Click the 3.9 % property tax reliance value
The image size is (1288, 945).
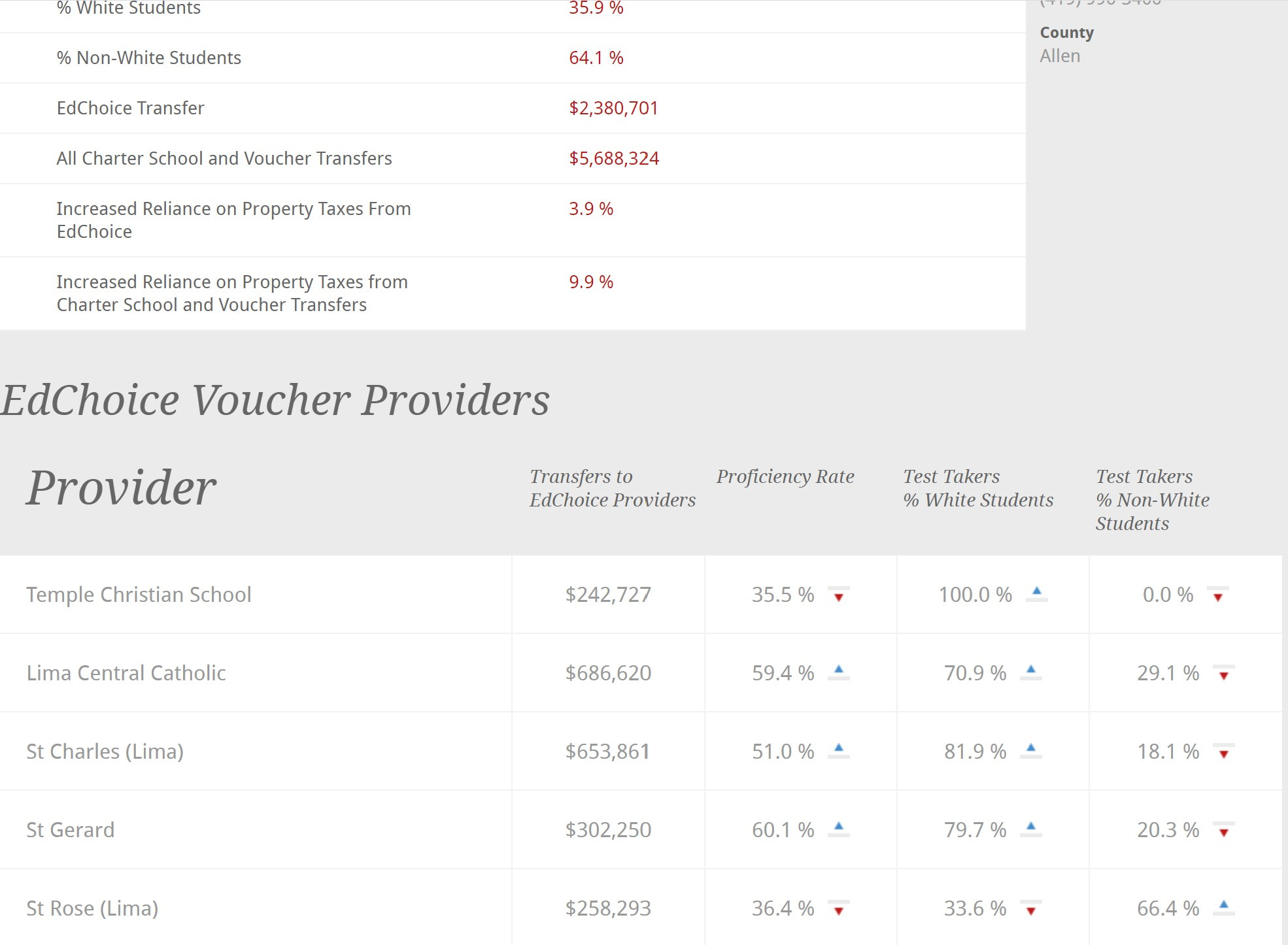pos(591,208)
